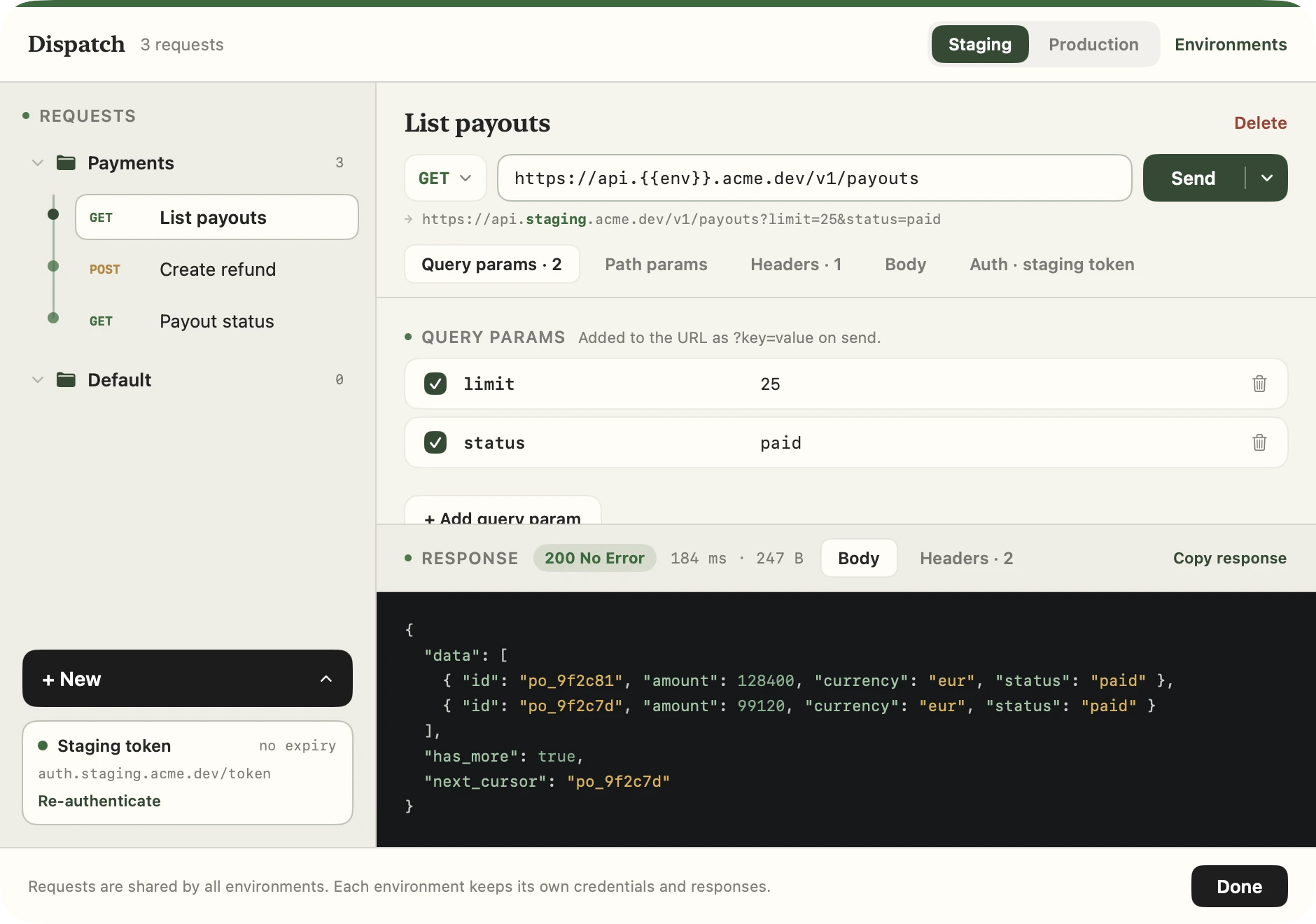1316x924 pixels.
Task: Click the Dispatch app title
Action: pyautogui.click(x=76, y=44)
